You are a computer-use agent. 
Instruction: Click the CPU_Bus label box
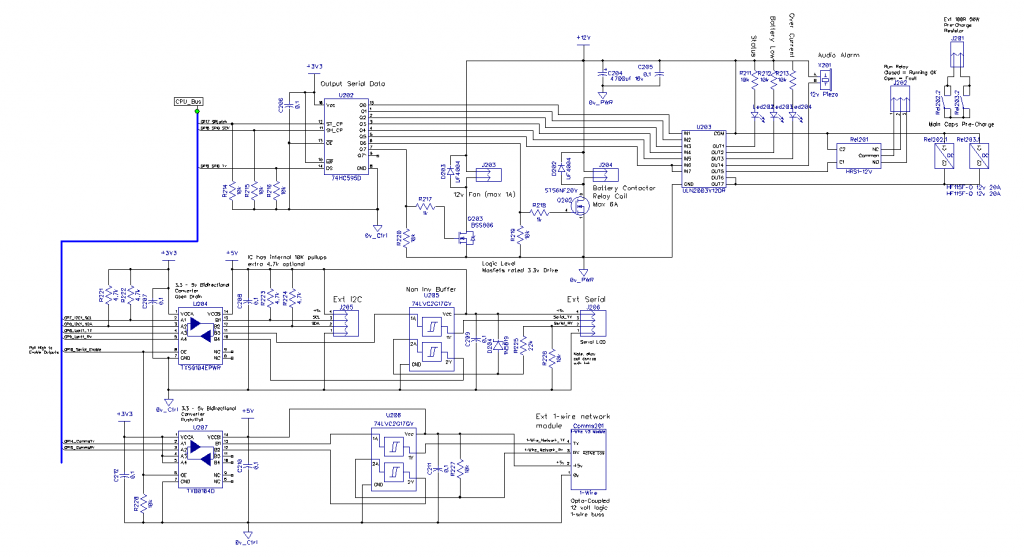[x=190, y=101]
